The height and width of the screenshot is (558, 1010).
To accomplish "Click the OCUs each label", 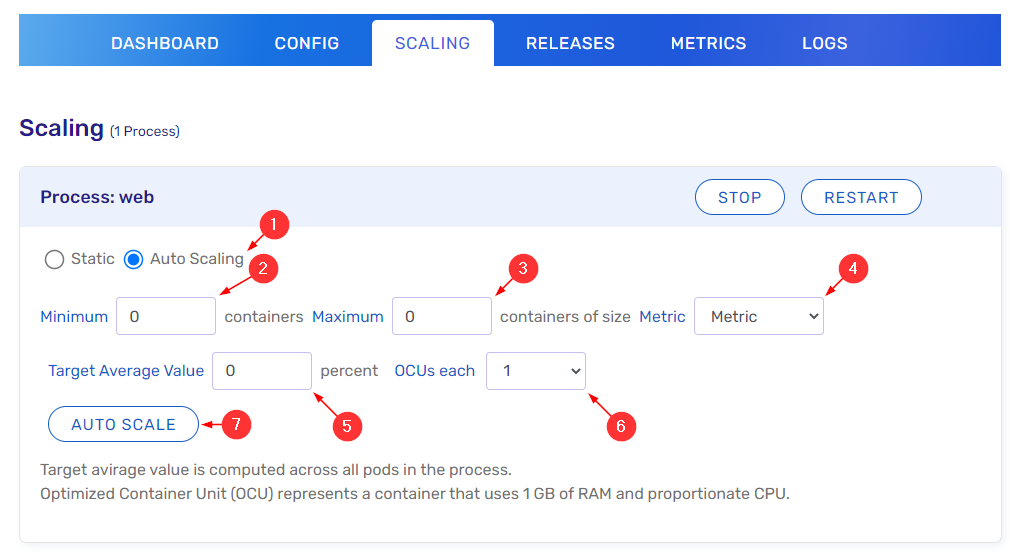I will pyautogui.click(x=434, y=370).
